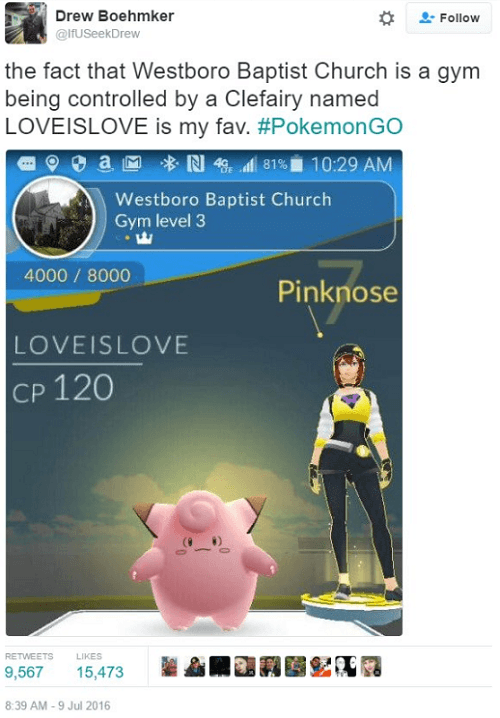
Task: Tap the message bubble status bar icon
Action: pos(27,163)
